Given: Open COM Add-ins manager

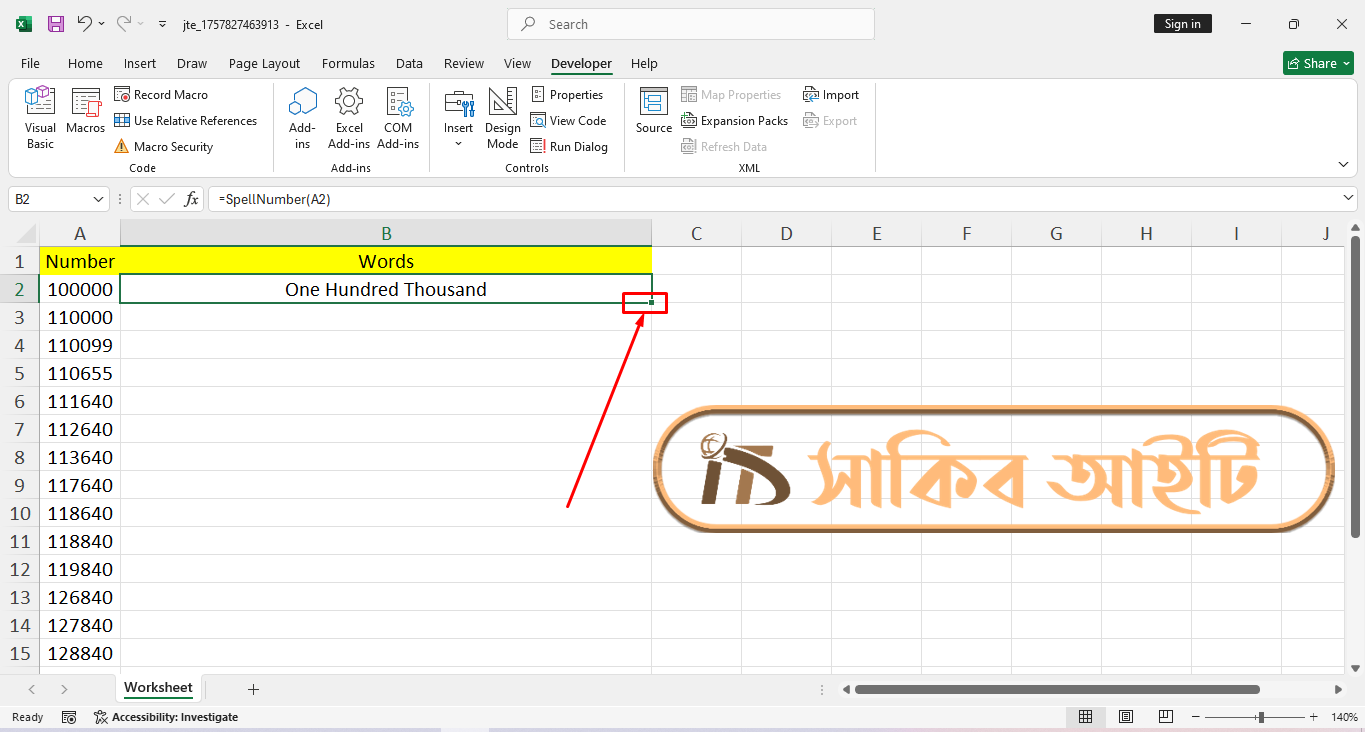Looking at the screenshot, I should click(398, 118).
